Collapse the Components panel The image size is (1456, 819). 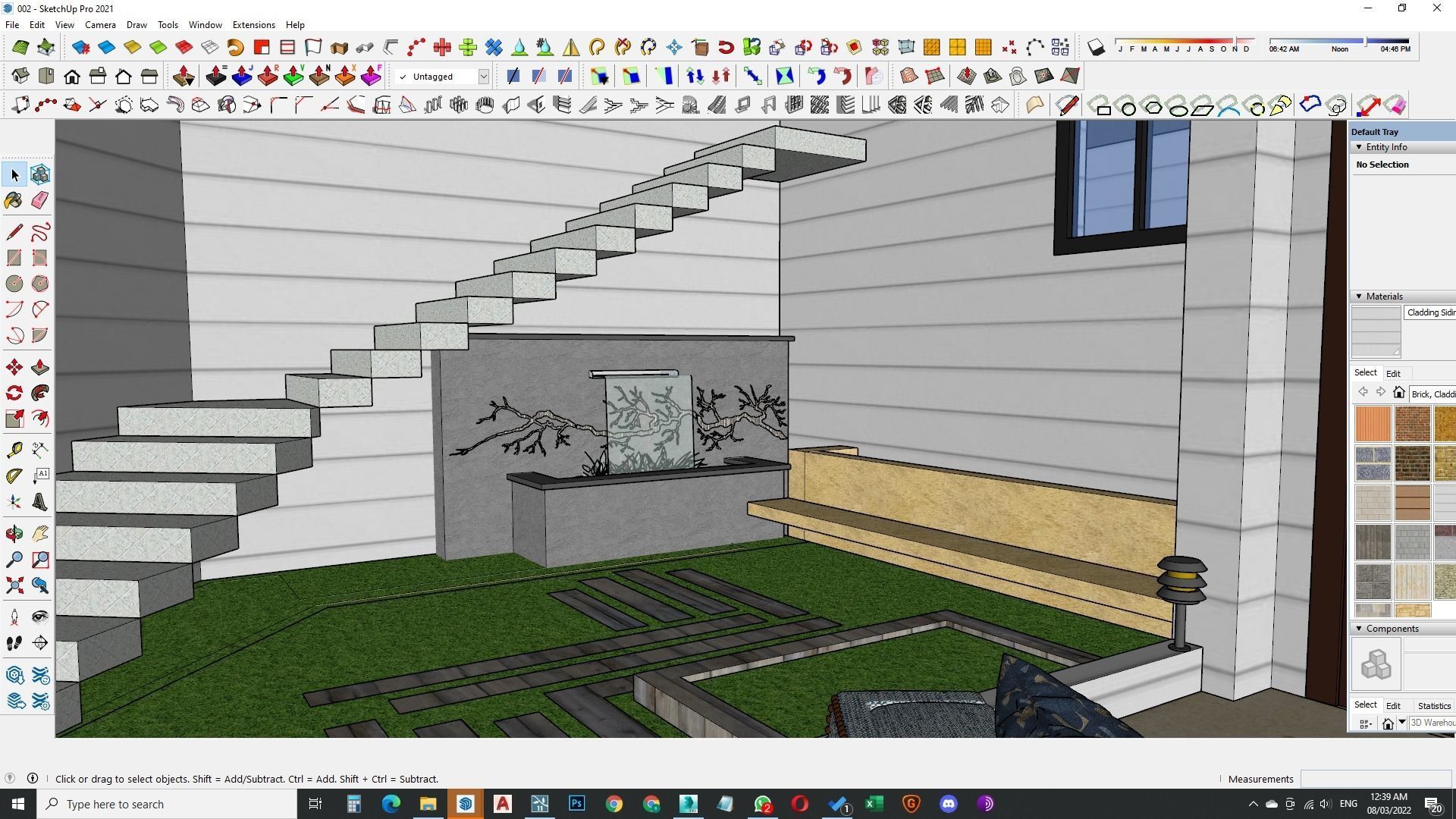point(1359,629)
